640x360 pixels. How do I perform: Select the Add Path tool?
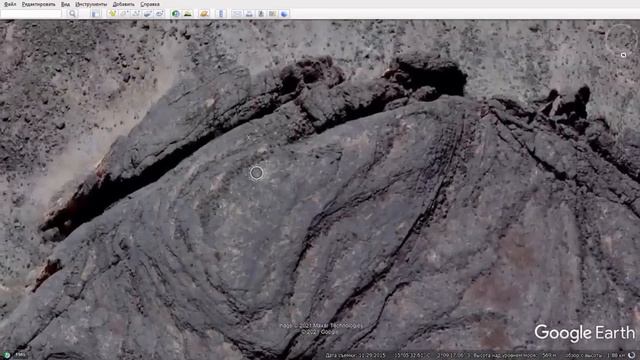[x=136, y=13]
